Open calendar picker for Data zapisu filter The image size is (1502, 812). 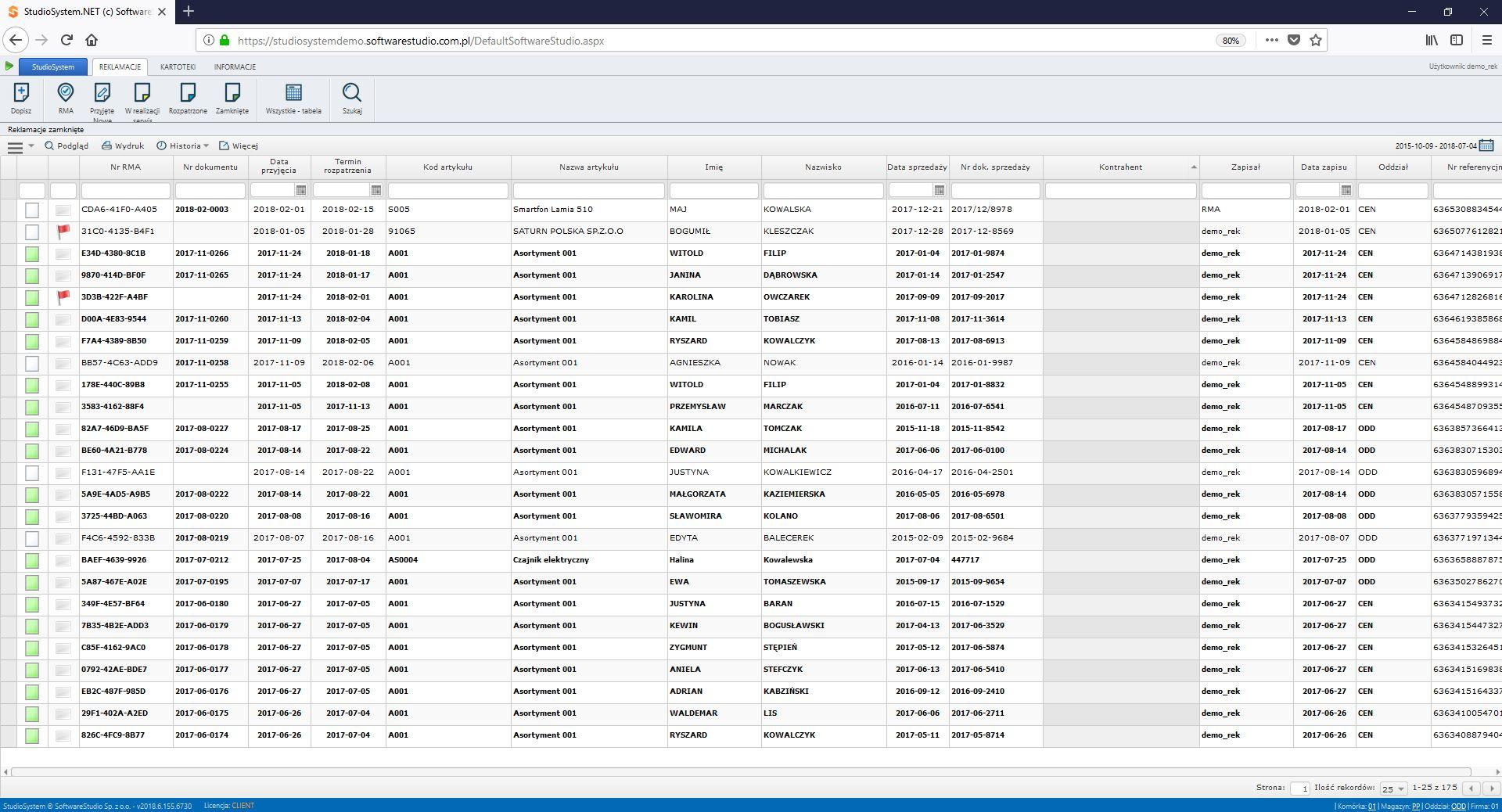click(1346, 190)
